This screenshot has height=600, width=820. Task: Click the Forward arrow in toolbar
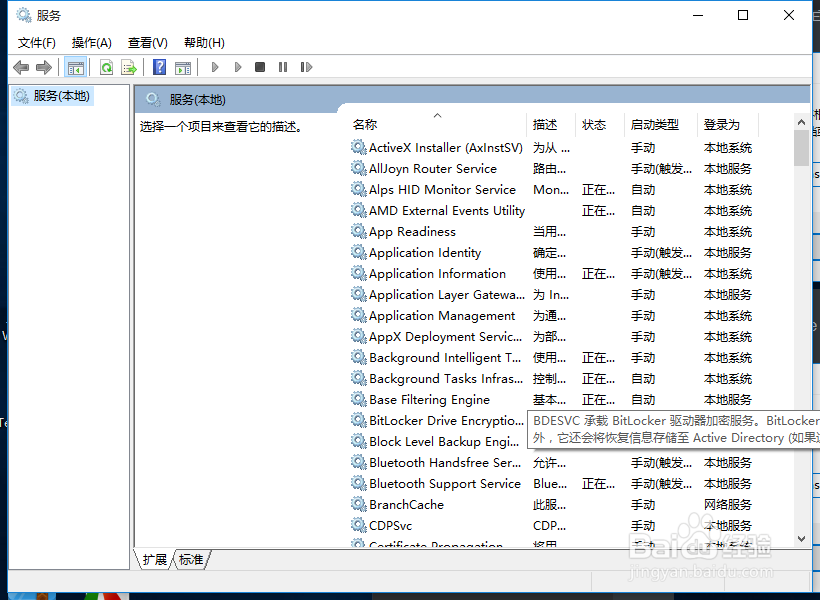(x=44, y=67)
